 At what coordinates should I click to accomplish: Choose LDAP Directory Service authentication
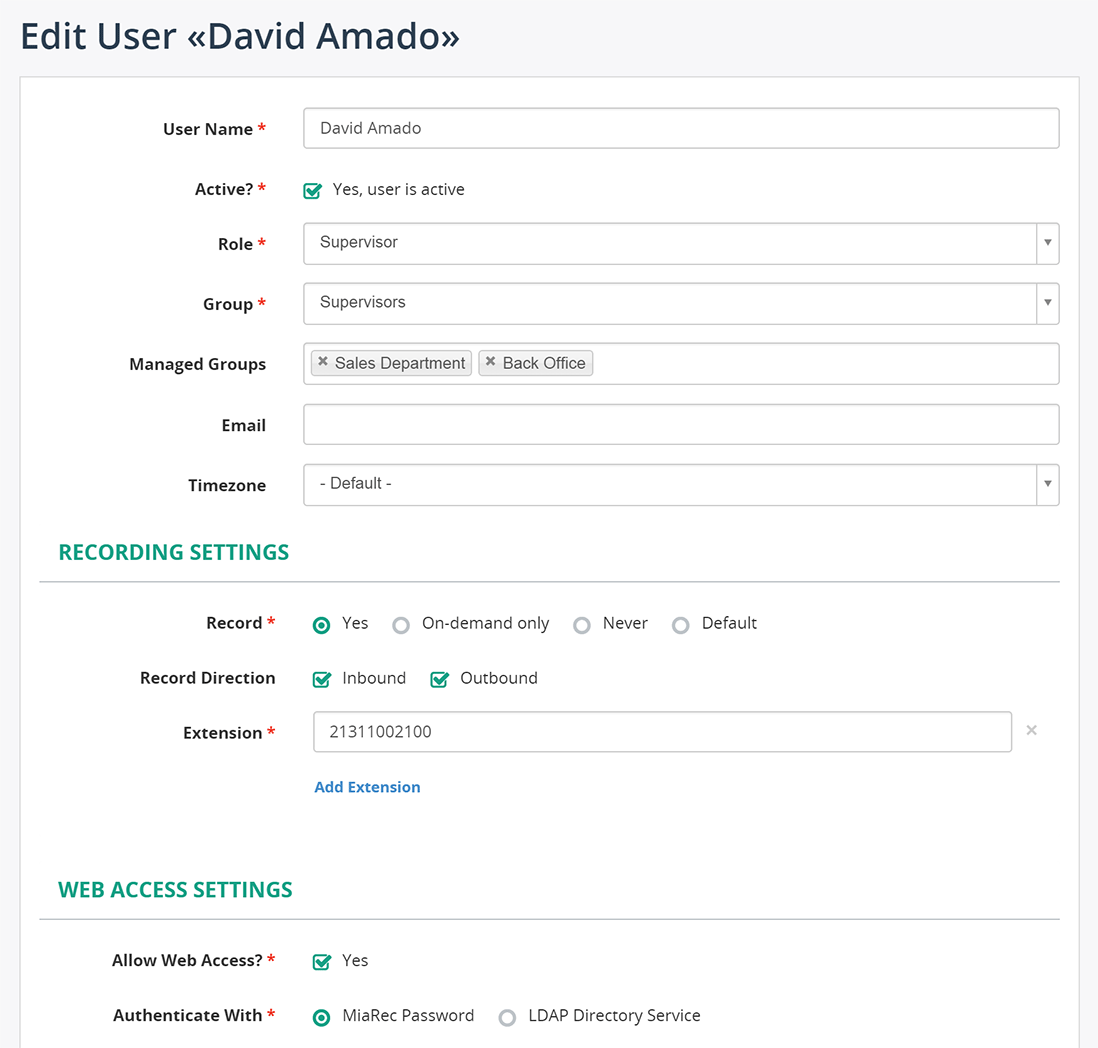point(508,1017)
